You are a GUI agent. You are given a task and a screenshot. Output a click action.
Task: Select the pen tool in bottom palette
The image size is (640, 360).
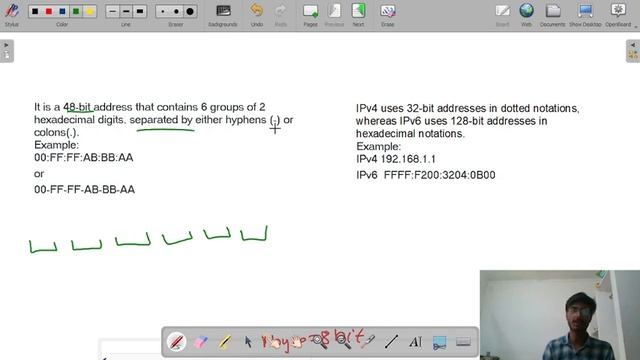[177, 342]
